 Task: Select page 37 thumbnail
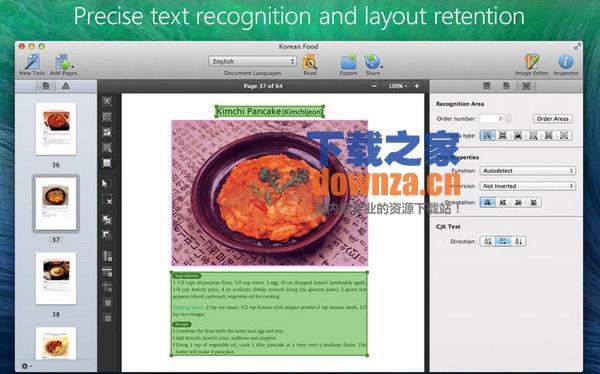point(56,204)
